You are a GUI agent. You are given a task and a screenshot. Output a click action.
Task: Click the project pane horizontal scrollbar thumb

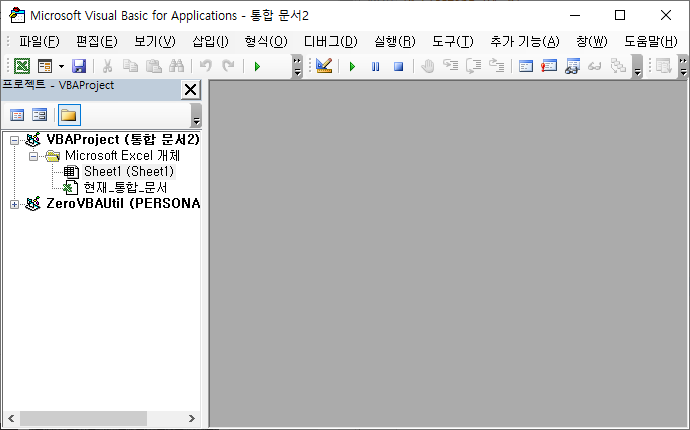[83, 419]
